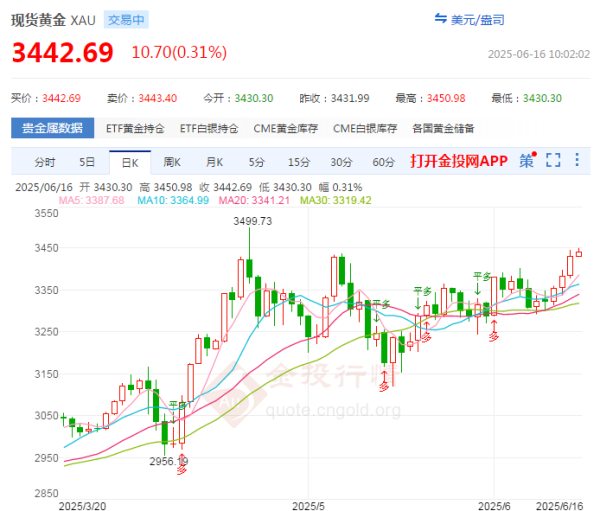The height and width of the screenshot is (511, 600).
Task: Click the 2025/6/16 date axis label
Action: click(x=559, y=506)
